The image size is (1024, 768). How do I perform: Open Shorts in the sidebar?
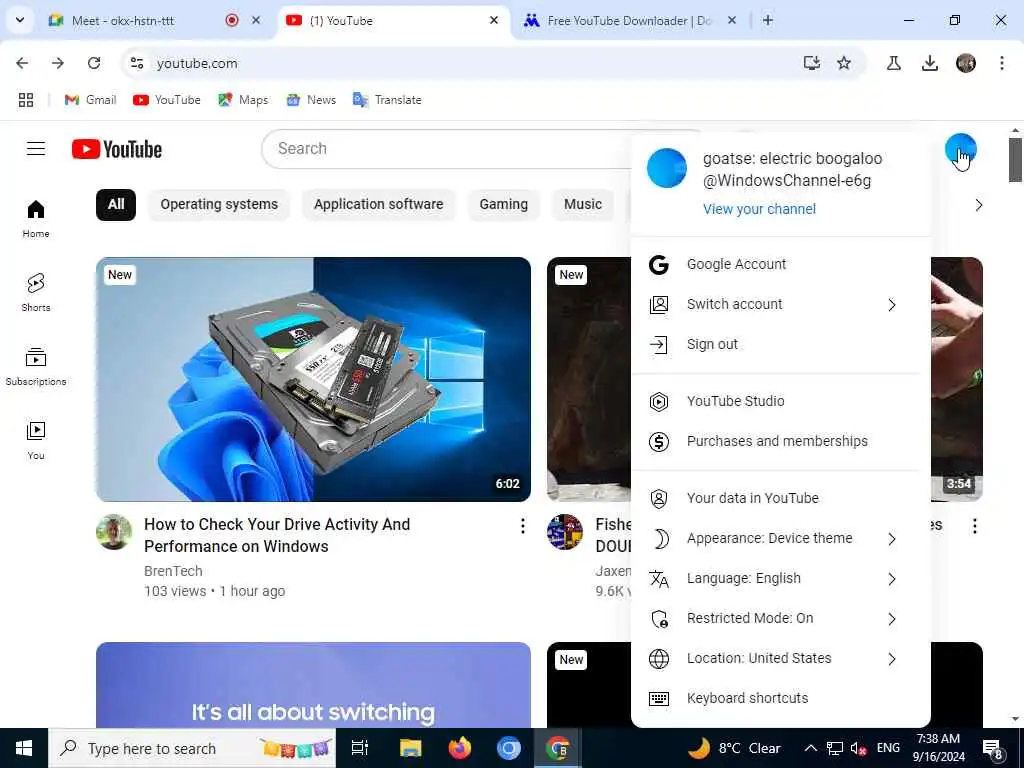36,293
